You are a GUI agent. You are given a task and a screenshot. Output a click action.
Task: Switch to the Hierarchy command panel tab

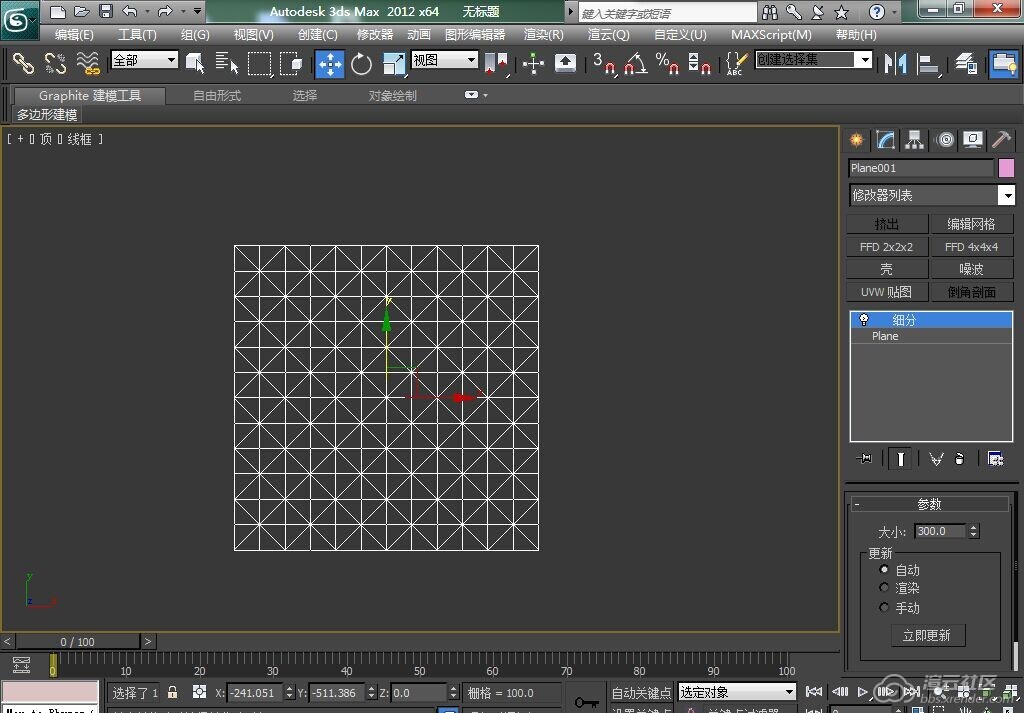(914, 140)
